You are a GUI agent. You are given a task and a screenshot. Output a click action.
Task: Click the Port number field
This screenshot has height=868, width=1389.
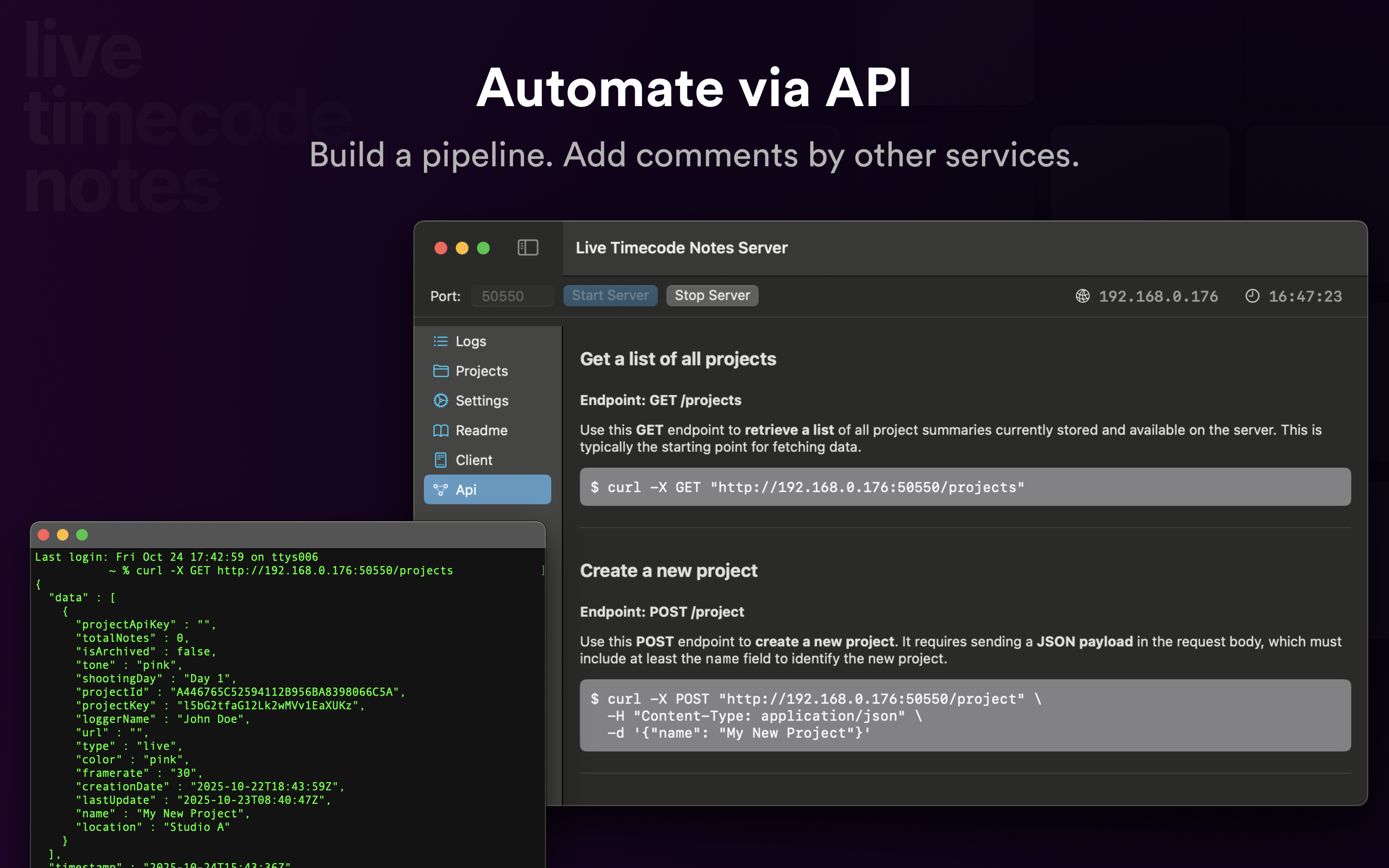(x=512, y=296)
